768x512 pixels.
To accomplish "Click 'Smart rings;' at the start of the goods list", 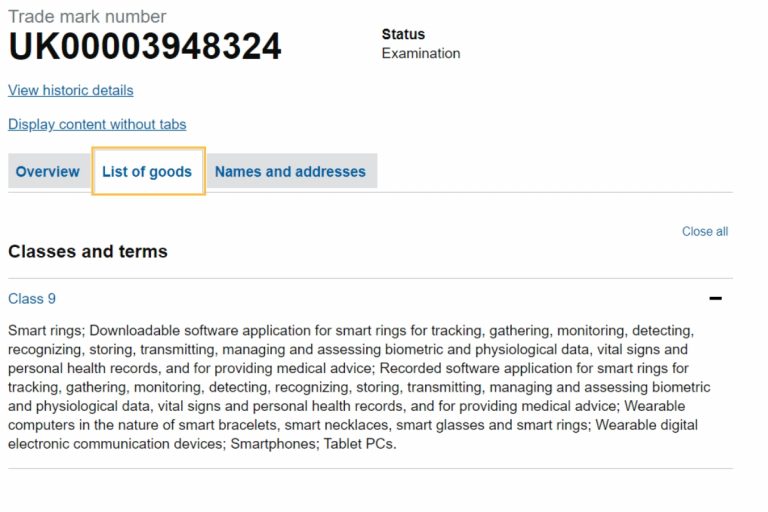I will pyautogui.click(x=46, y=330).
